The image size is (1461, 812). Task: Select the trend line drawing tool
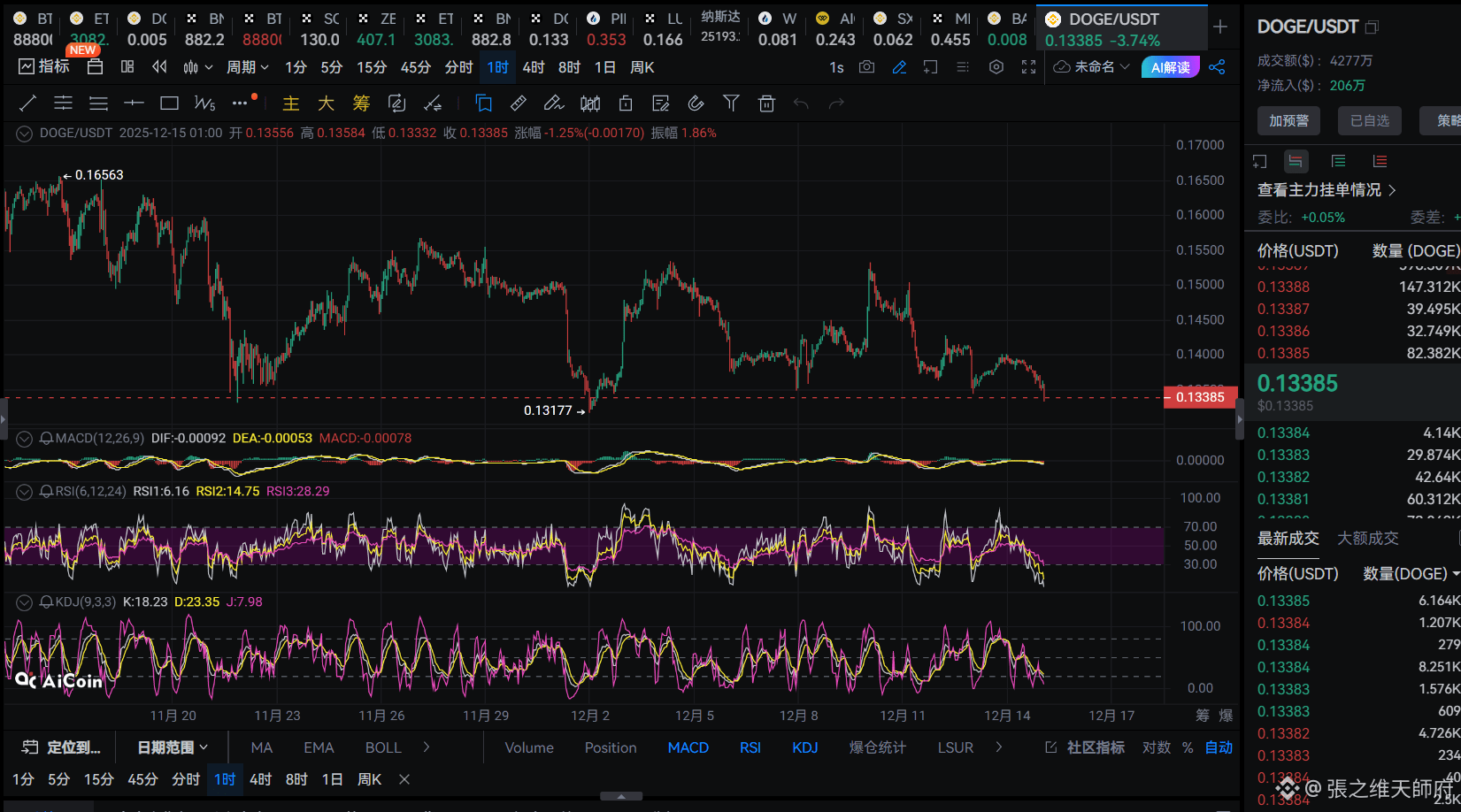click(x=27, y=103)
